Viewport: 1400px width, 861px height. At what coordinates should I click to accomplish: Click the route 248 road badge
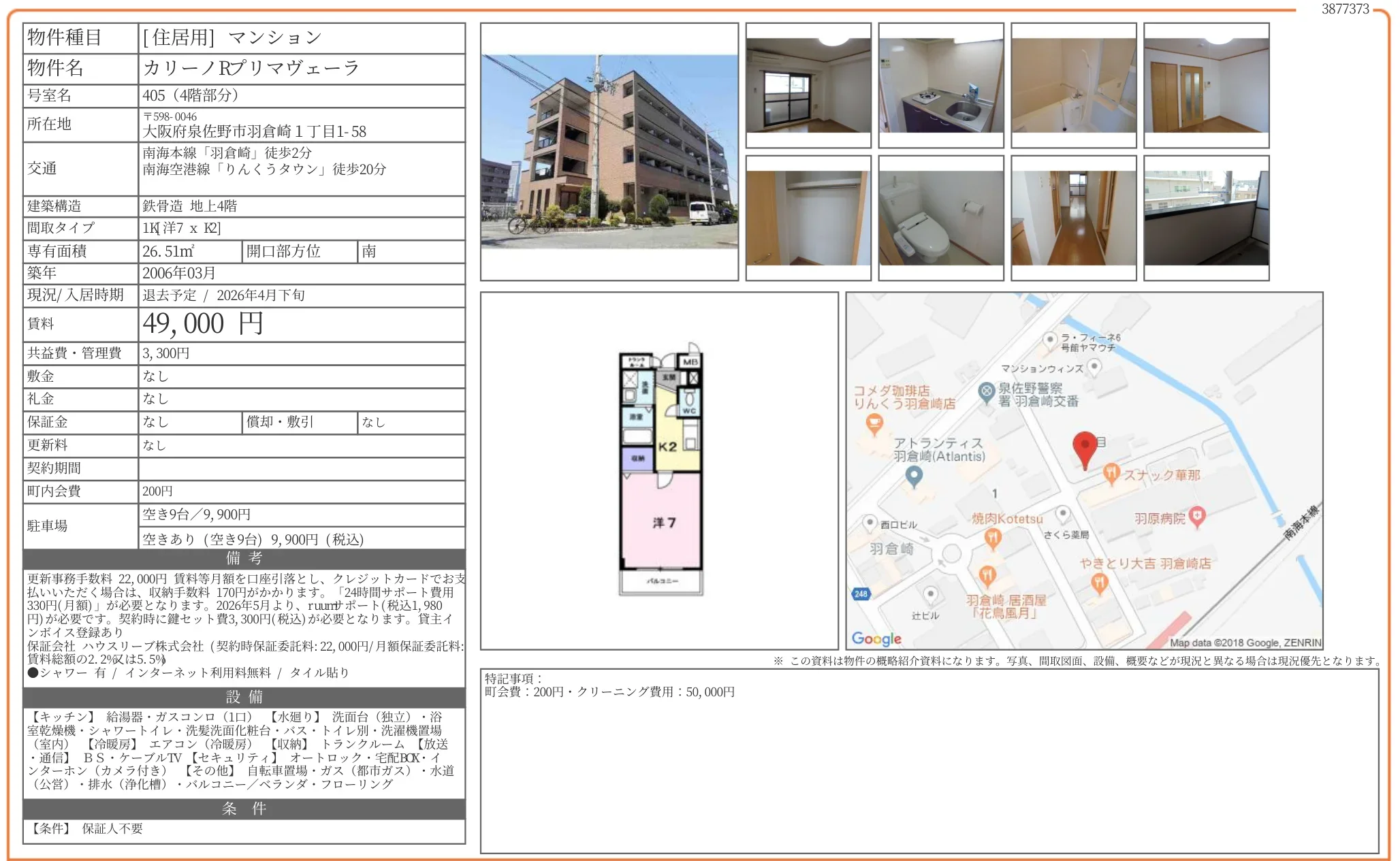tap(861, 594)
